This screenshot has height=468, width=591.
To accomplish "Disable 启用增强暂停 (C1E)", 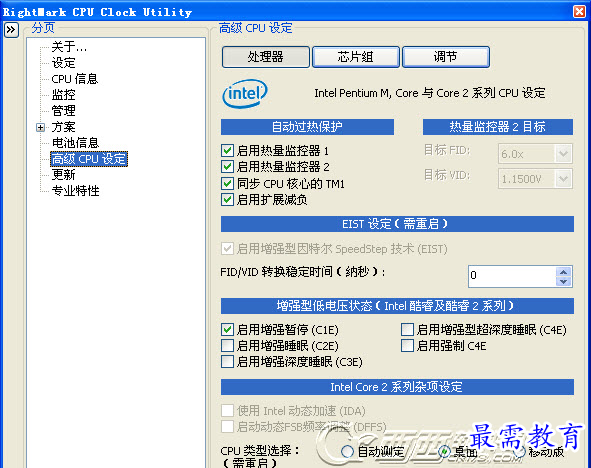I will [227, 330].
